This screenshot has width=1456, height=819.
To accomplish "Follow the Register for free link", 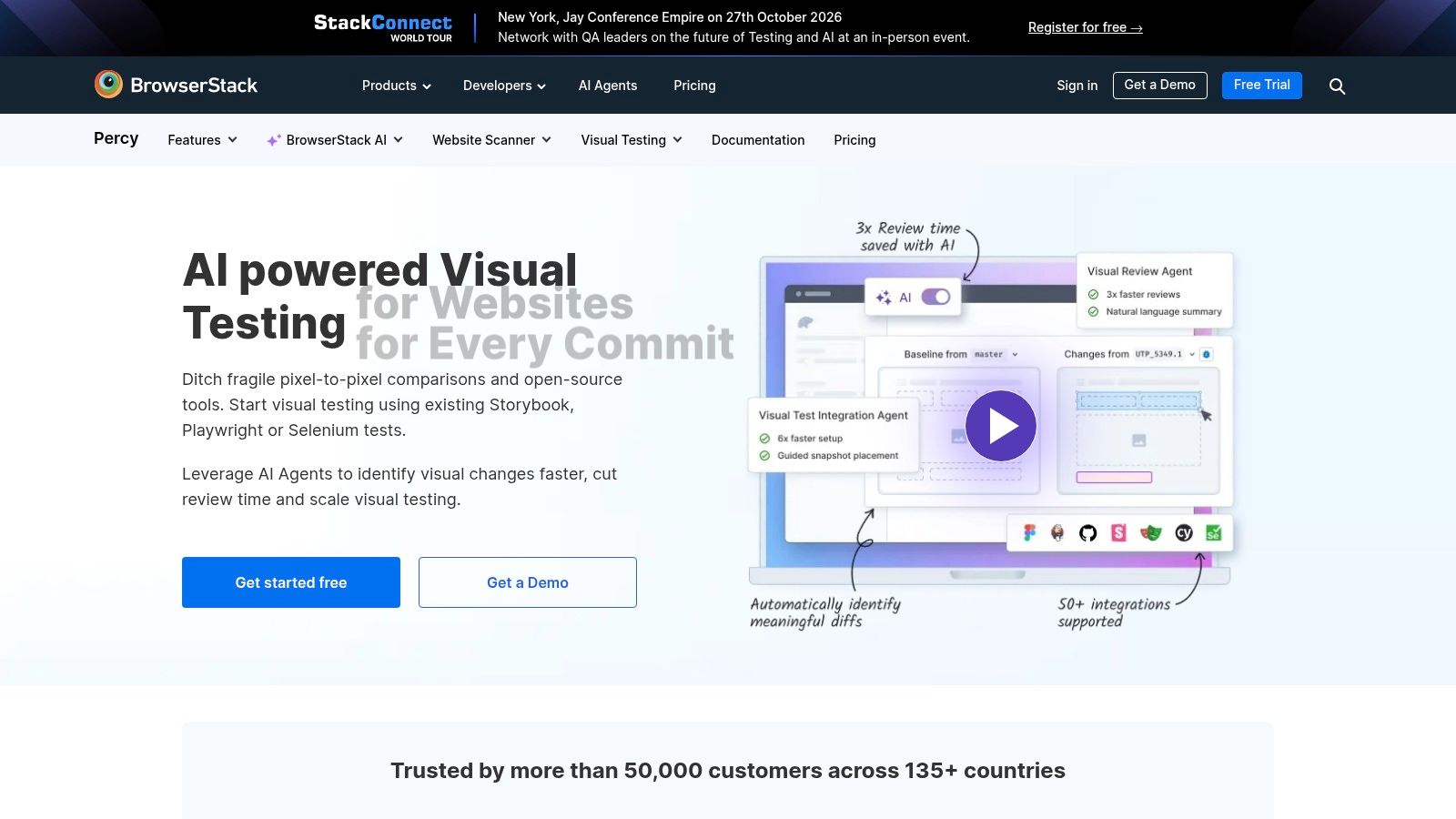I will point(1086,27).
